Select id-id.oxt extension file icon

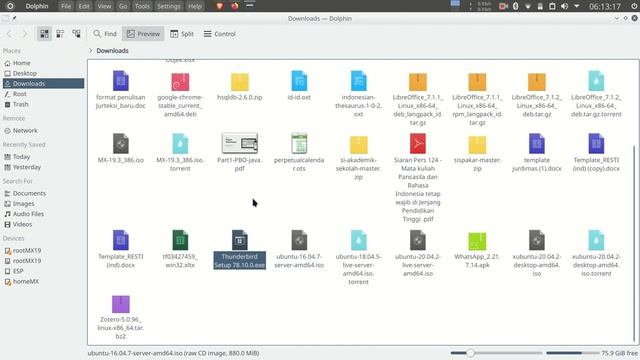coord(299,81)
